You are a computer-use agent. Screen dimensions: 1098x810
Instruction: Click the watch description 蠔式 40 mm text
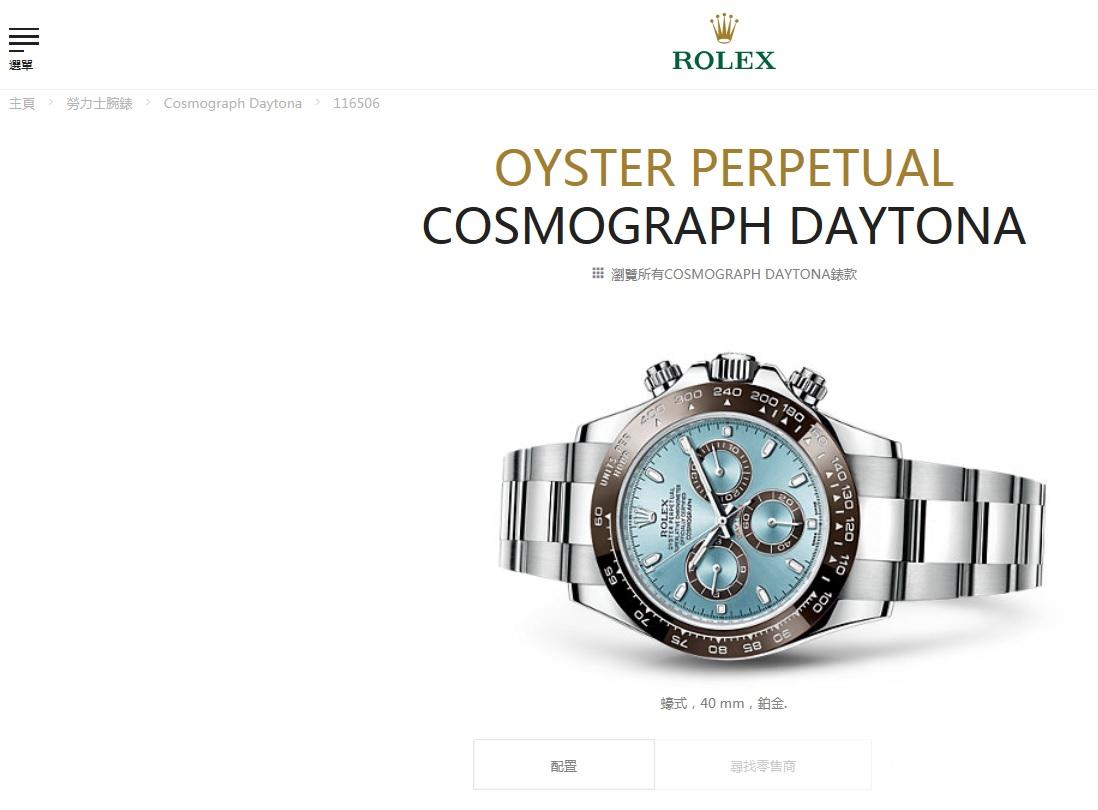tap(724, 703)
